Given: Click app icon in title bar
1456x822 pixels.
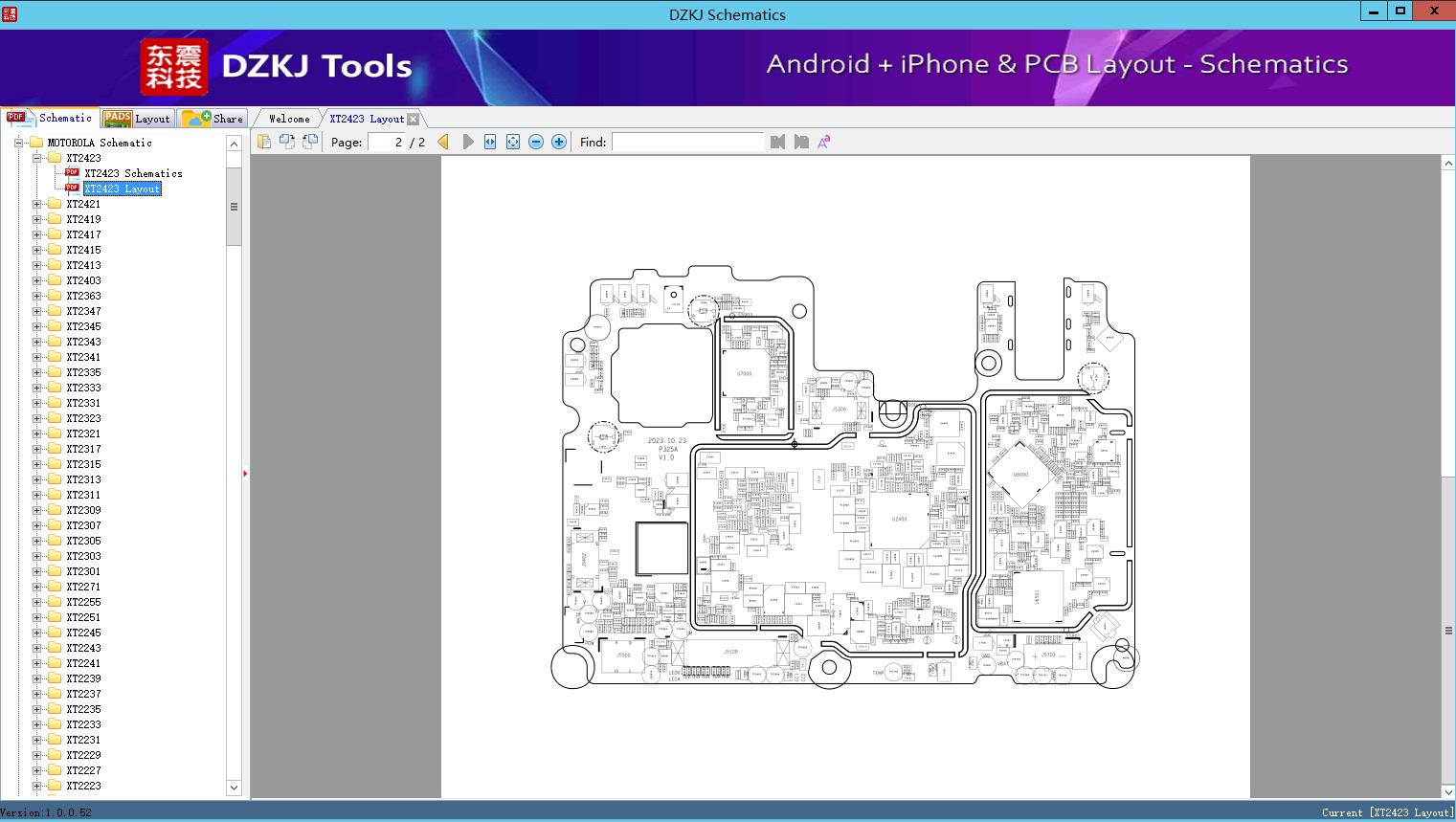Looking at the screenshot, I should pyautogui.click(x=10, y=13).
